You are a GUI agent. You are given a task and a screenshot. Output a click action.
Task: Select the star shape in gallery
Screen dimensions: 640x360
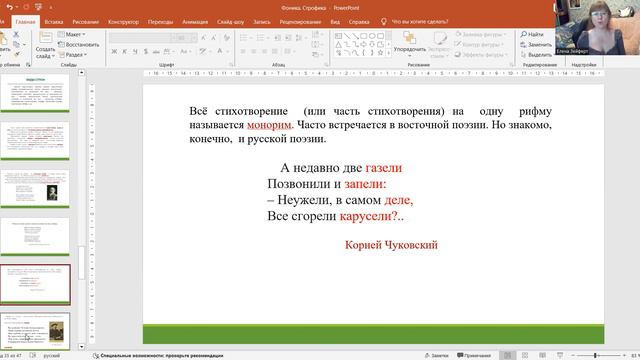380,53
